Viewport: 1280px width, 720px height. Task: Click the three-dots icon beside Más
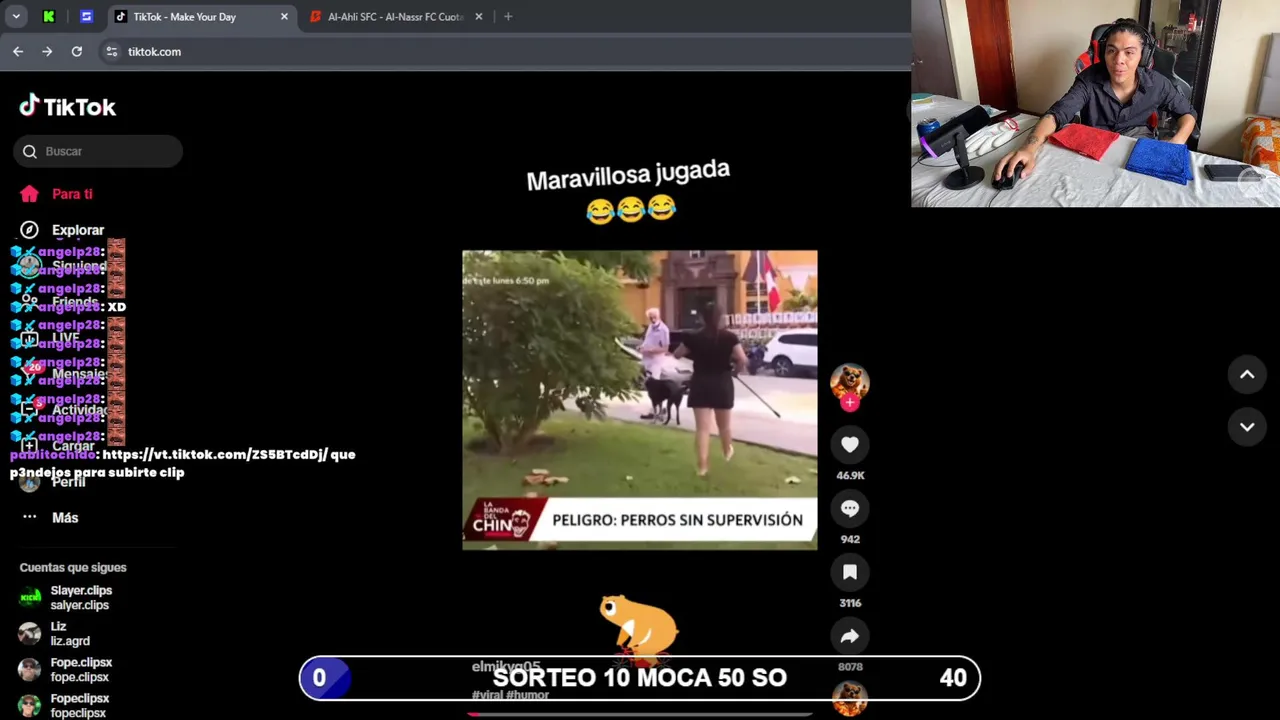pos(29,517)
